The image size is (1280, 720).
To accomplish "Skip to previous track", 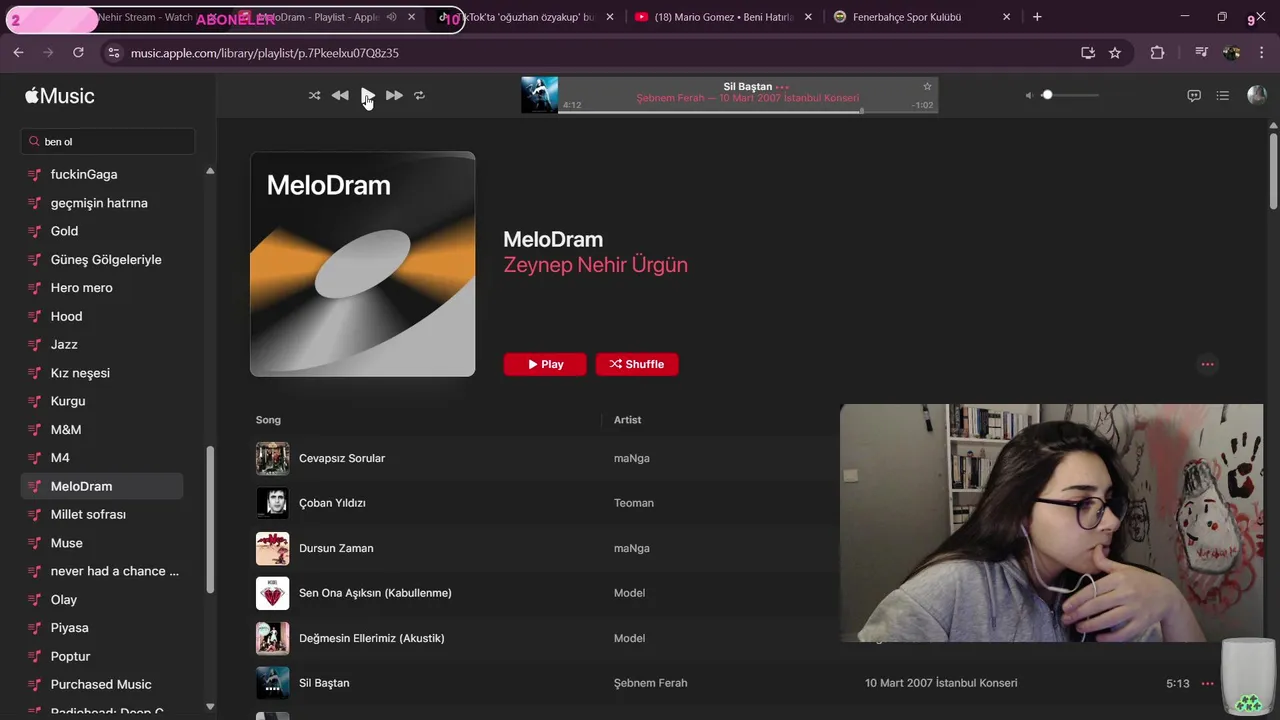I will pyautogui.click(x=340, y=95).
